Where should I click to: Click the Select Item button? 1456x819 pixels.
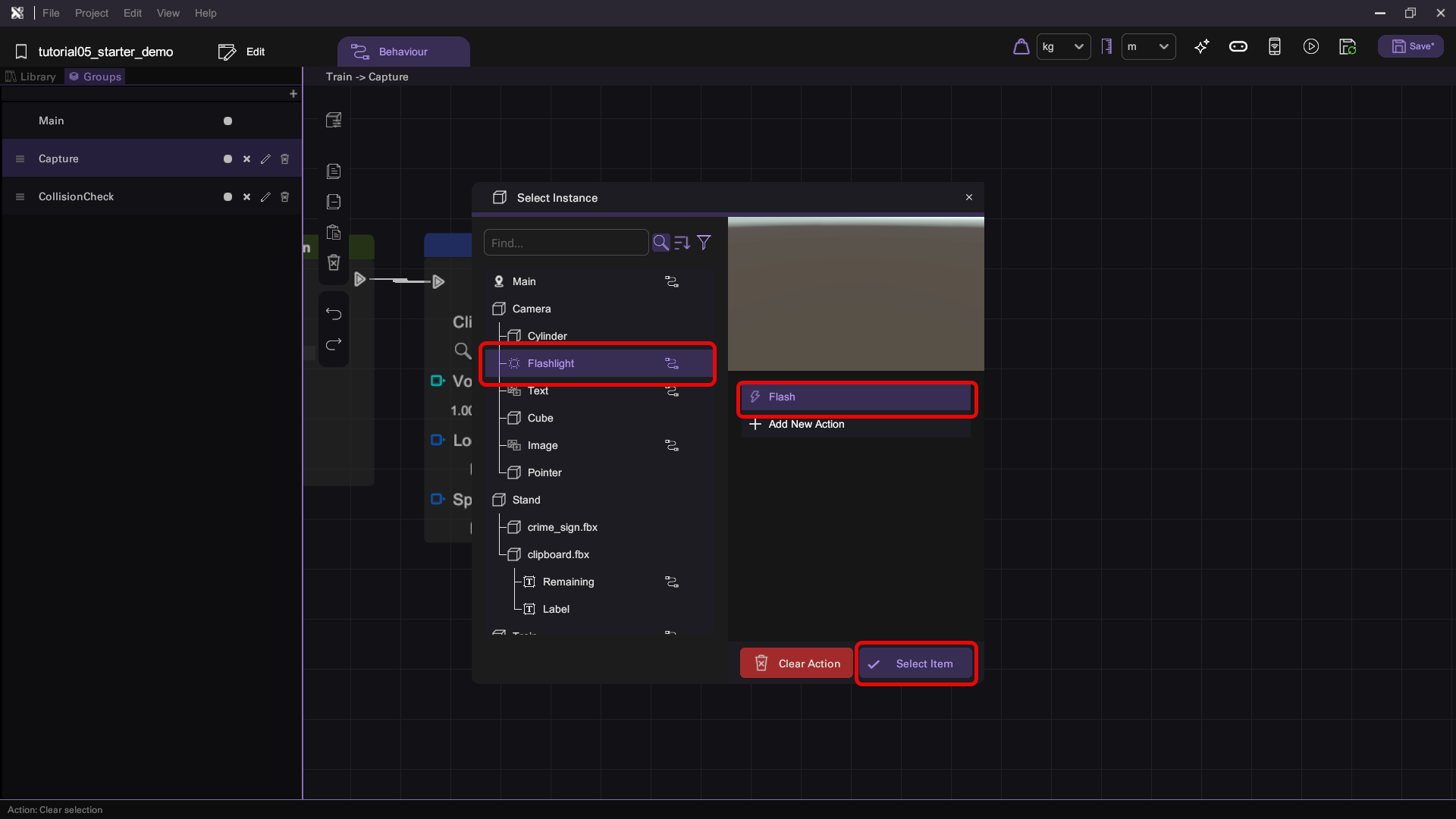(x=915, y=664)
